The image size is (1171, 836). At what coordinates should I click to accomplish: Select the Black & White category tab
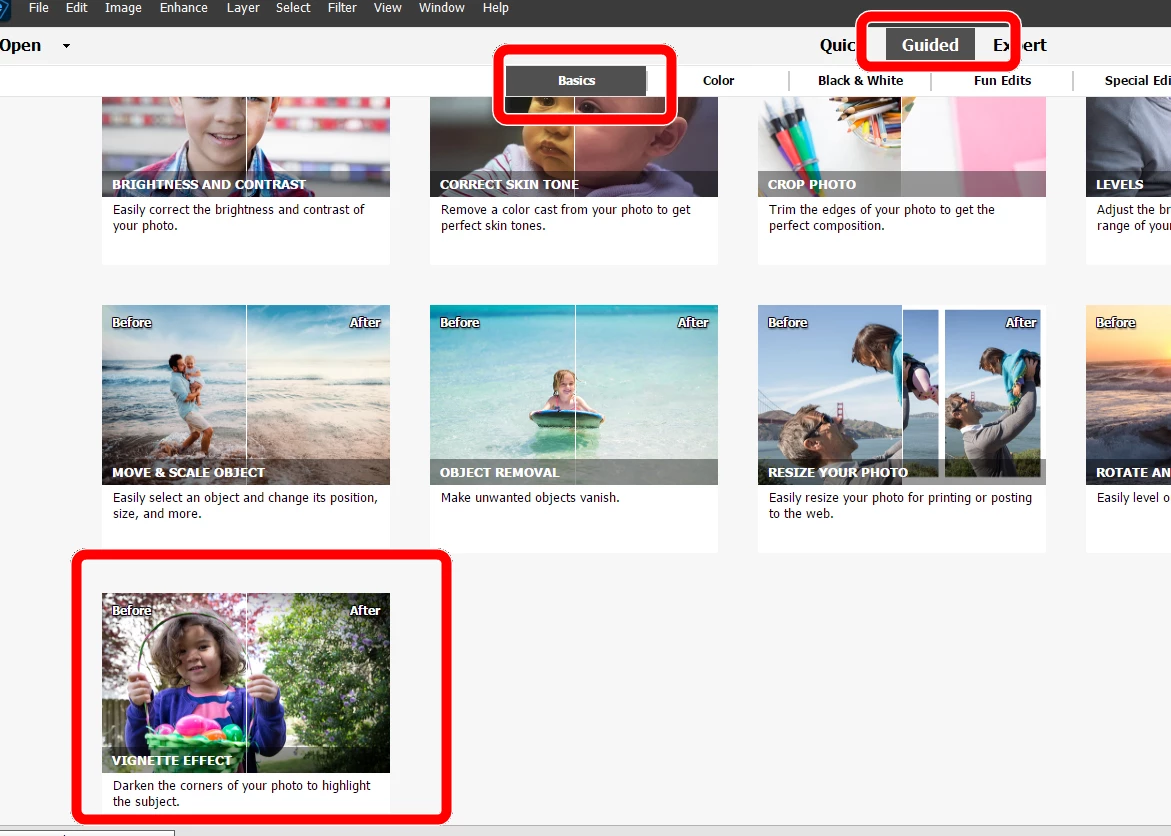pos(860,81)
